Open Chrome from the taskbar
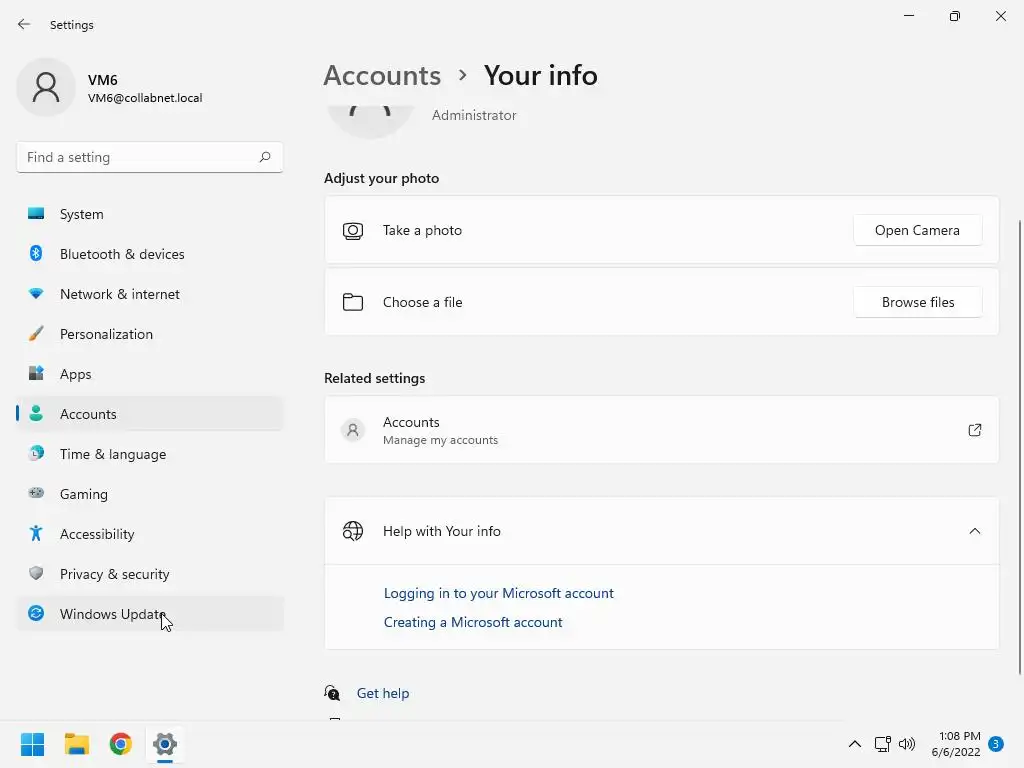This screenshot has width=1024, height=768. coord(121,744)
